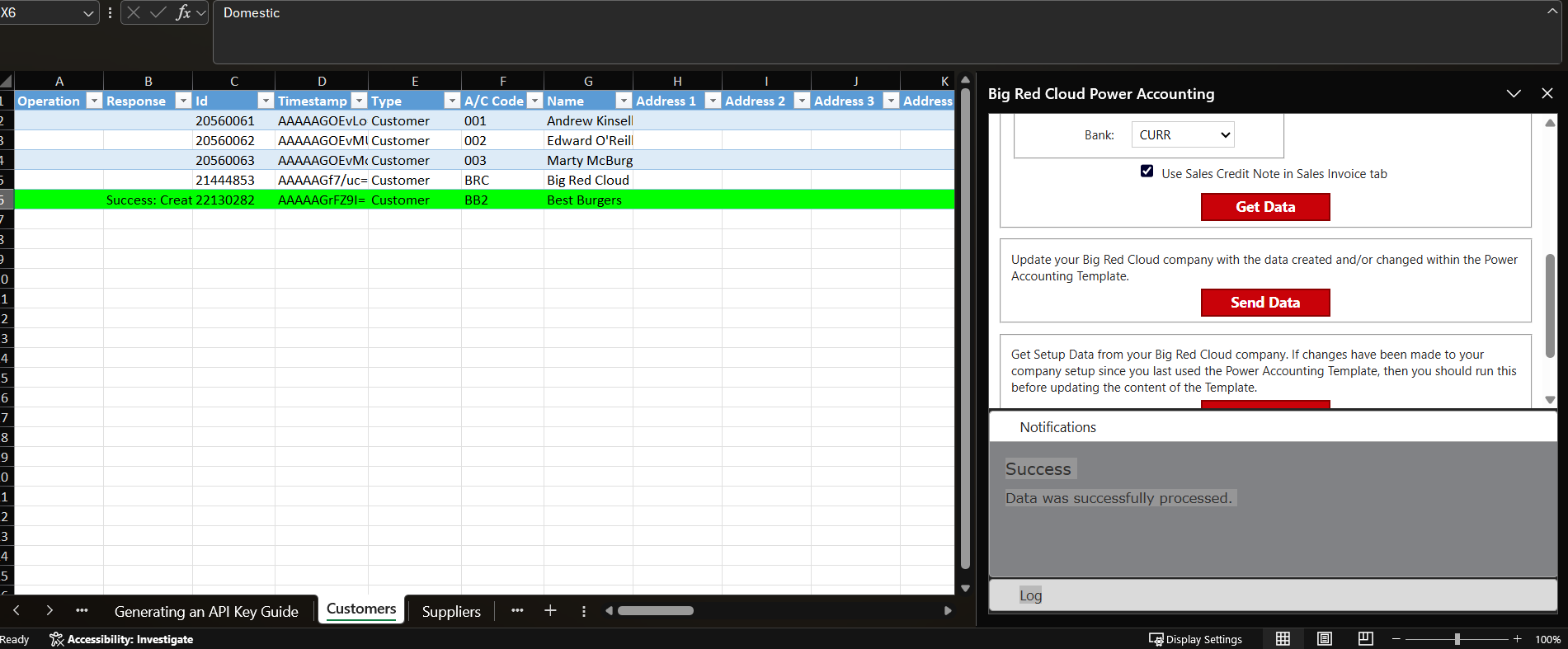The width and height of the screenshot is (1568, 649).
Task: Select column C header
Action: (233, 81)
